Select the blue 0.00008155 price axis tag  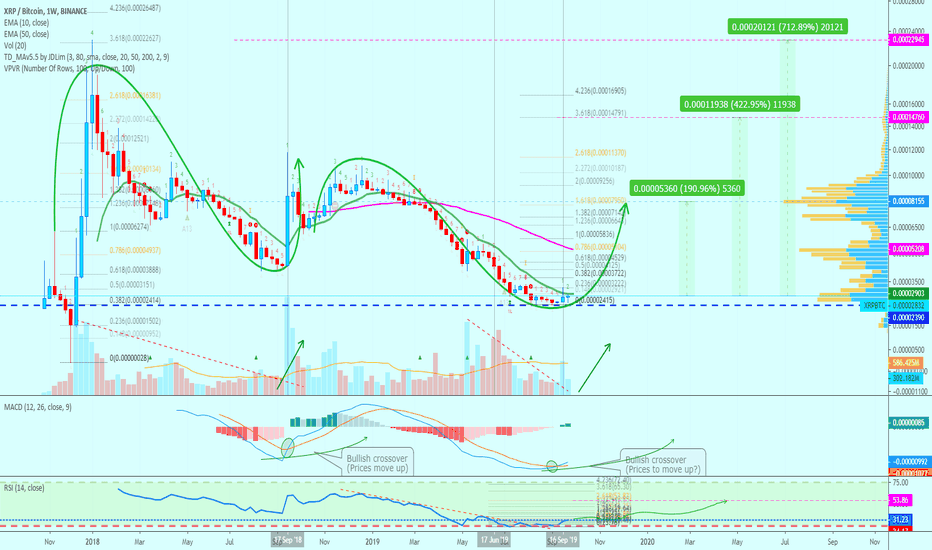click(x=908, y=201)
